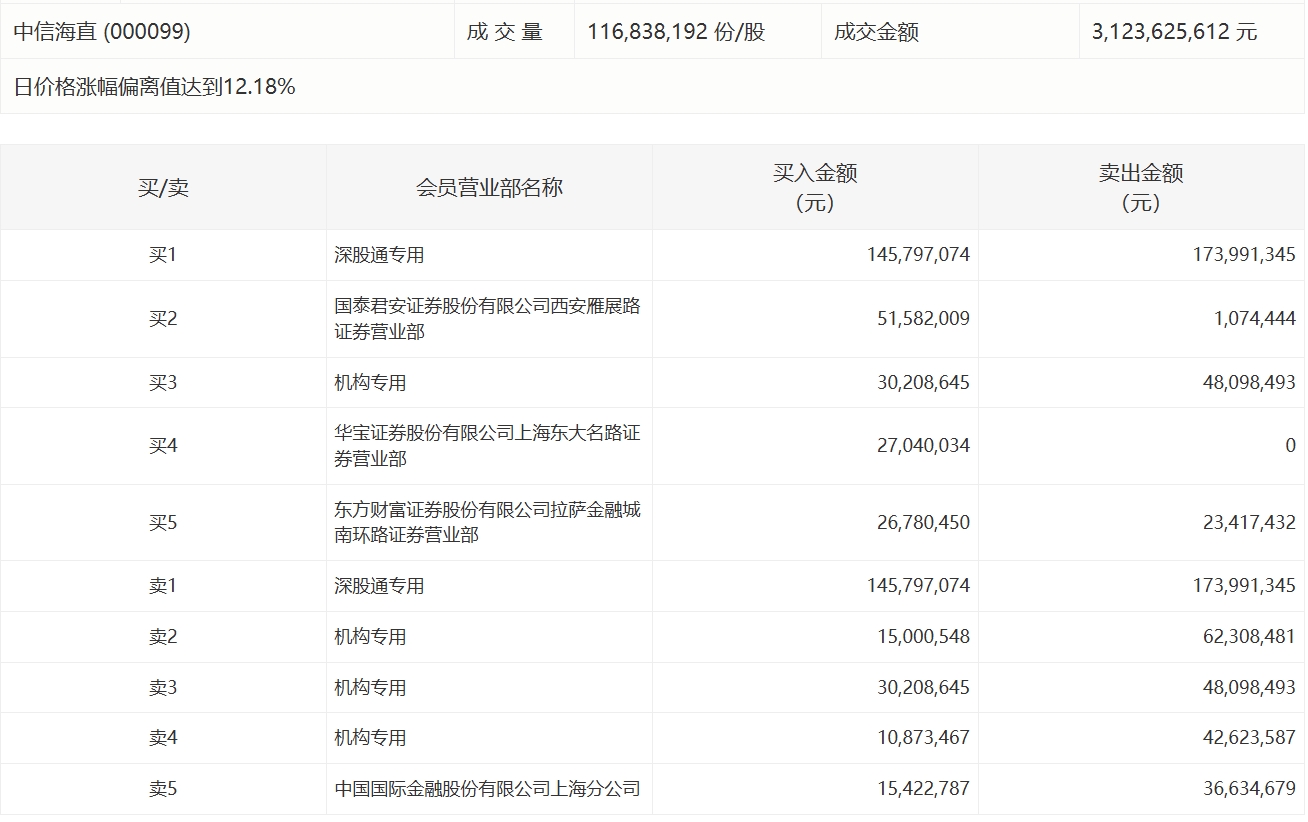Select 机构专用 in the 卖2 row
This screenshot has width=1308, height=822.
point(370,637)
